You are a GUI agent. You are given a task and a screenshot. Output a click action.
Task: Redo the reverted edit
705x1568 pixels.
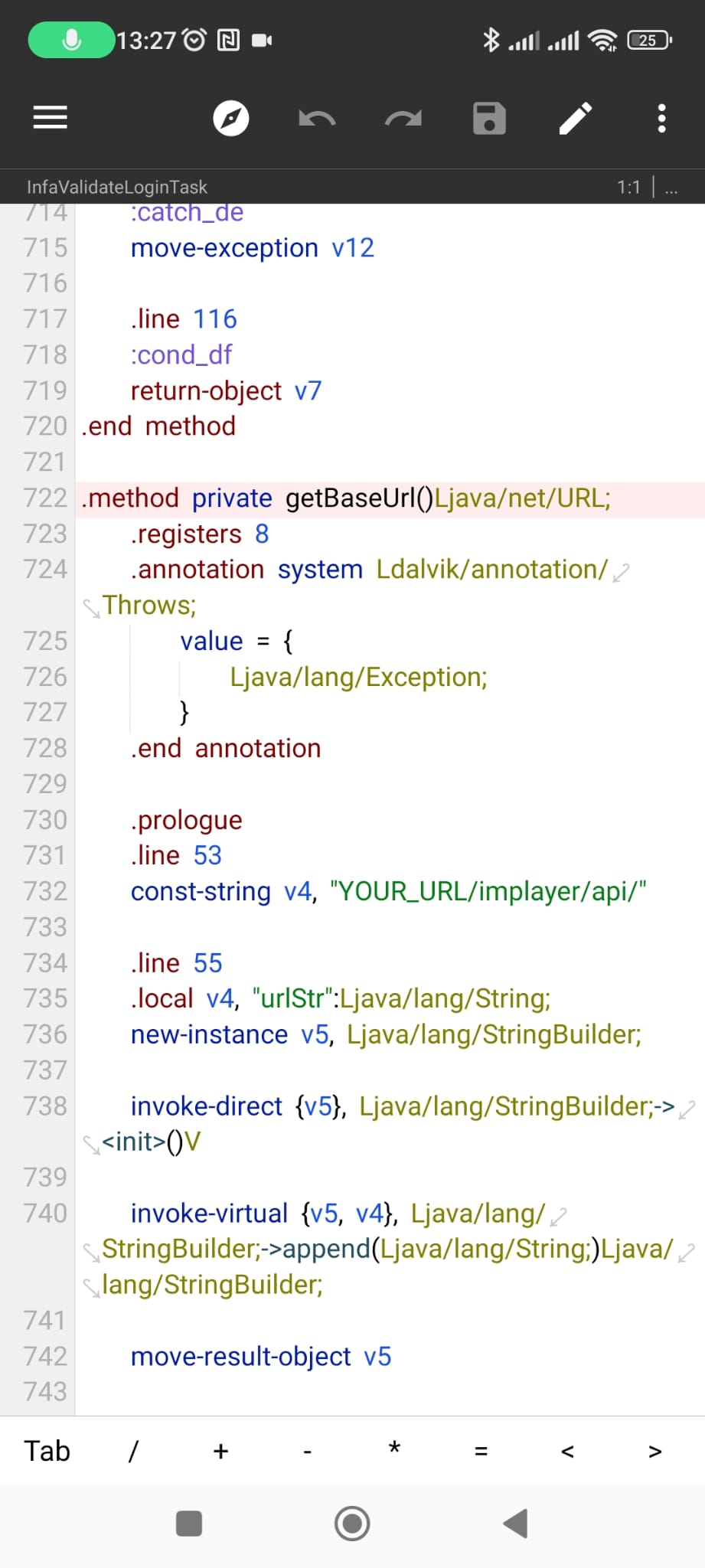tap(403, 118)
